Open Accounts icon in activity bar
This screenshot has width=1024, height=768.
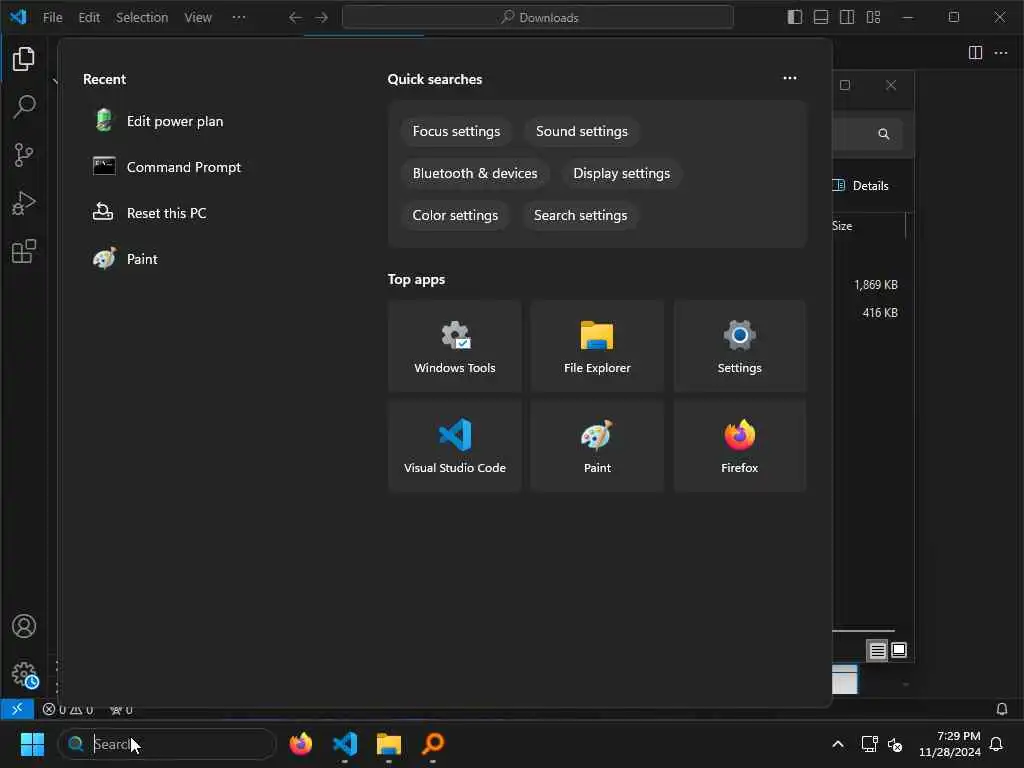click(24, 626)
